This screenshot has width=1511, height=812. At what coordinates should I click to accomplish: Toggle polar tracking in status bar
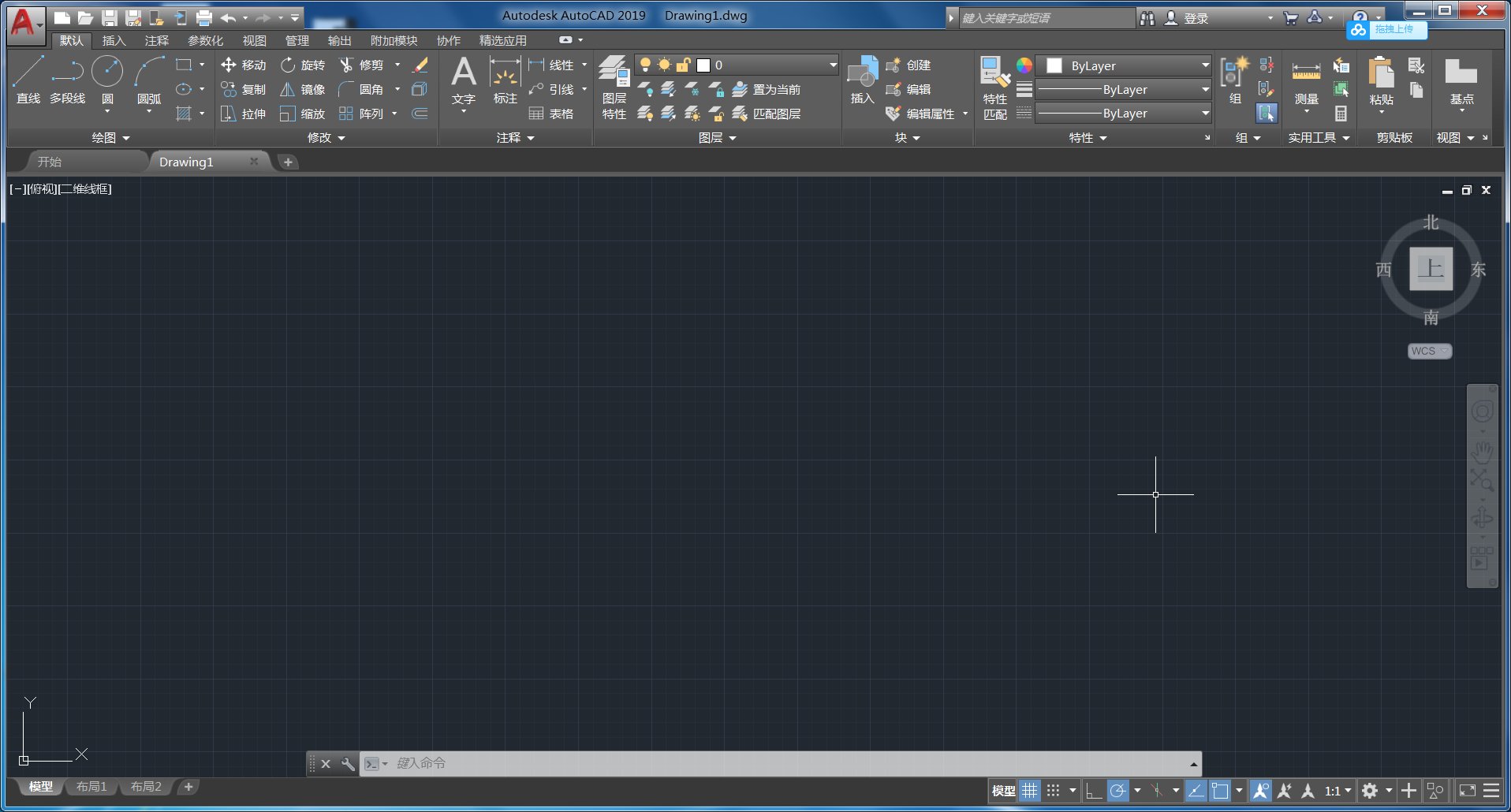[1117, 791]
